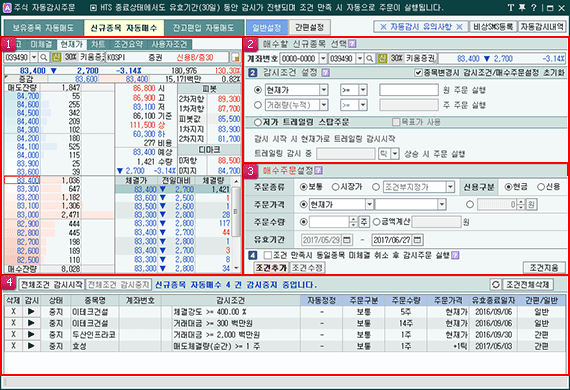Click the pin icon in the title bar
The image size is (570, 390).
[522, 8]
